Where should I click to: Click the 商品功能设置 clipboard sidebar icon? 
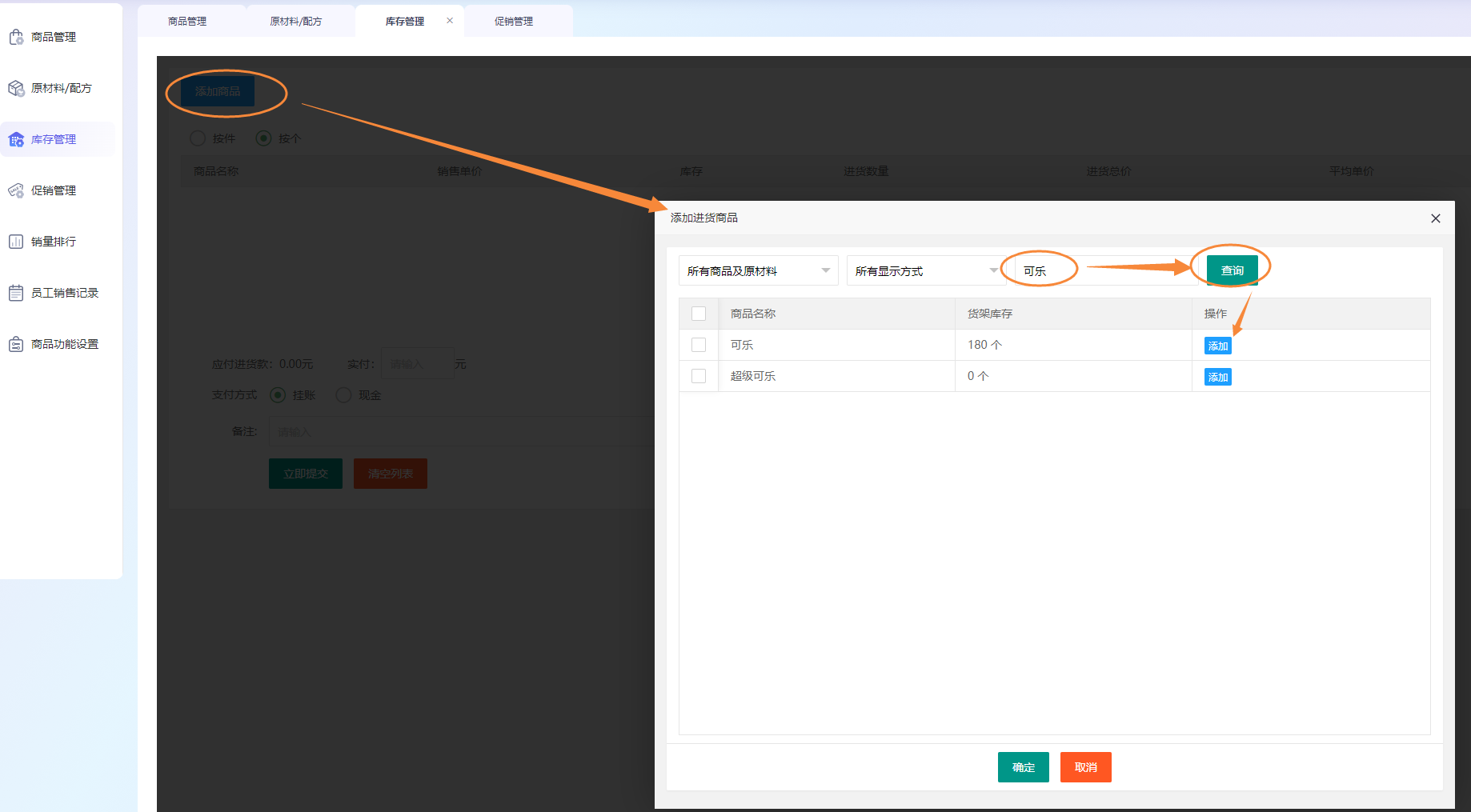pyautogui.click(x=16, y=344)
